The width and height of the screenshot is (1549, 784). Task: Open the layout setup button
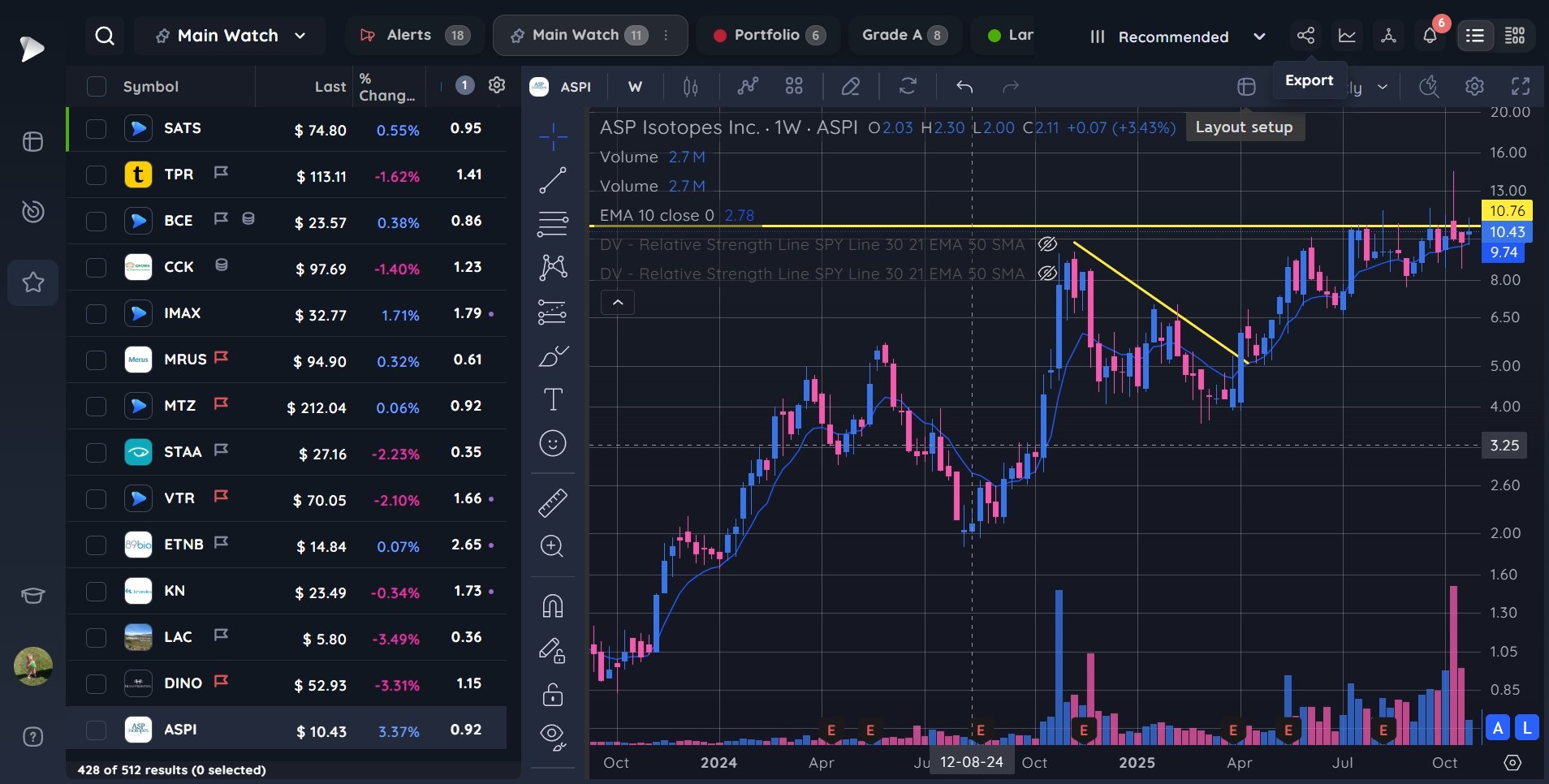pos(1246,87)
